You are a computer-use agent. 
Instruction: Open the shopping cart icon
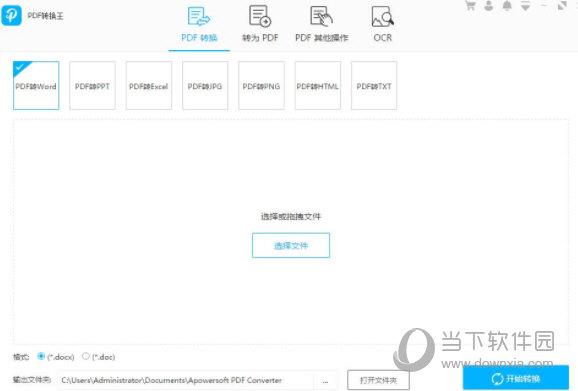pos(470,6)
